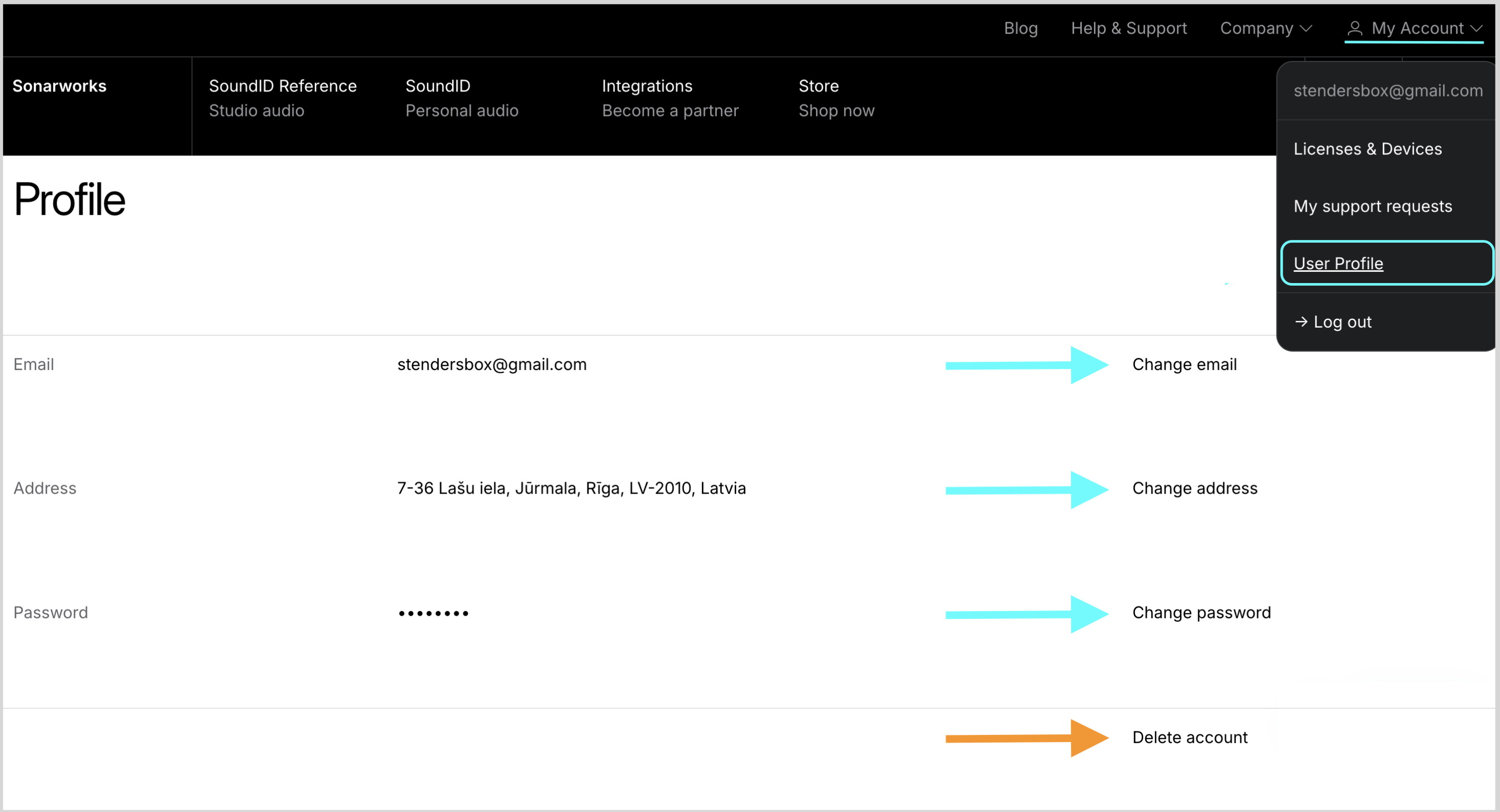Click the masked password dots
The width and height of the screenshot is (1500, 812).
pos(433,613)
